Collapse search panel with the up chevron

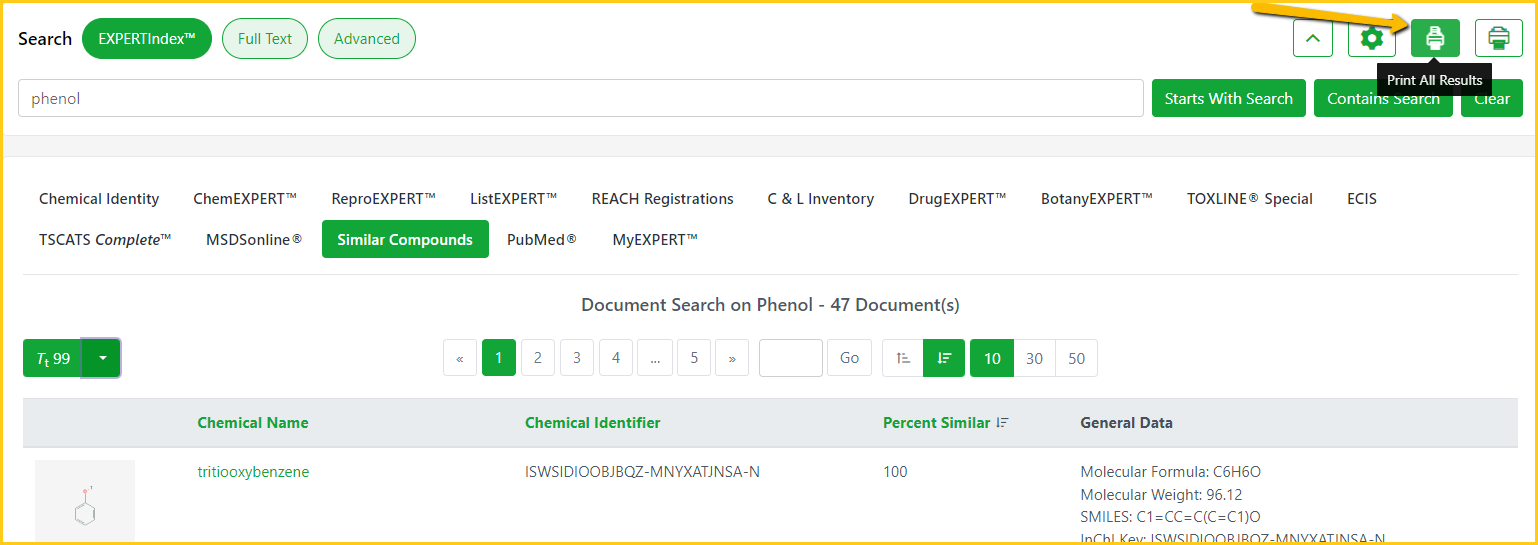(x=1313, y=39)
